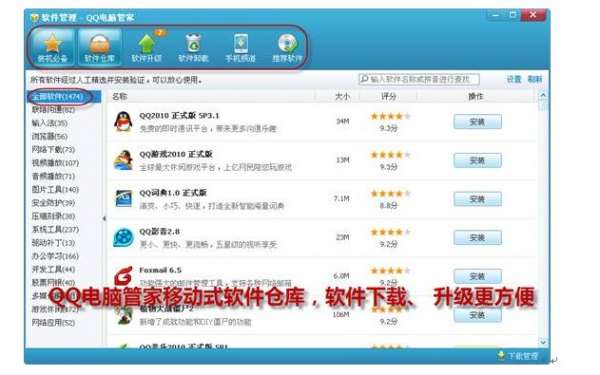Viewport: 600px width, 375px height.
Task: Open the 装机必备 star tab
Action: pos(52,47)
